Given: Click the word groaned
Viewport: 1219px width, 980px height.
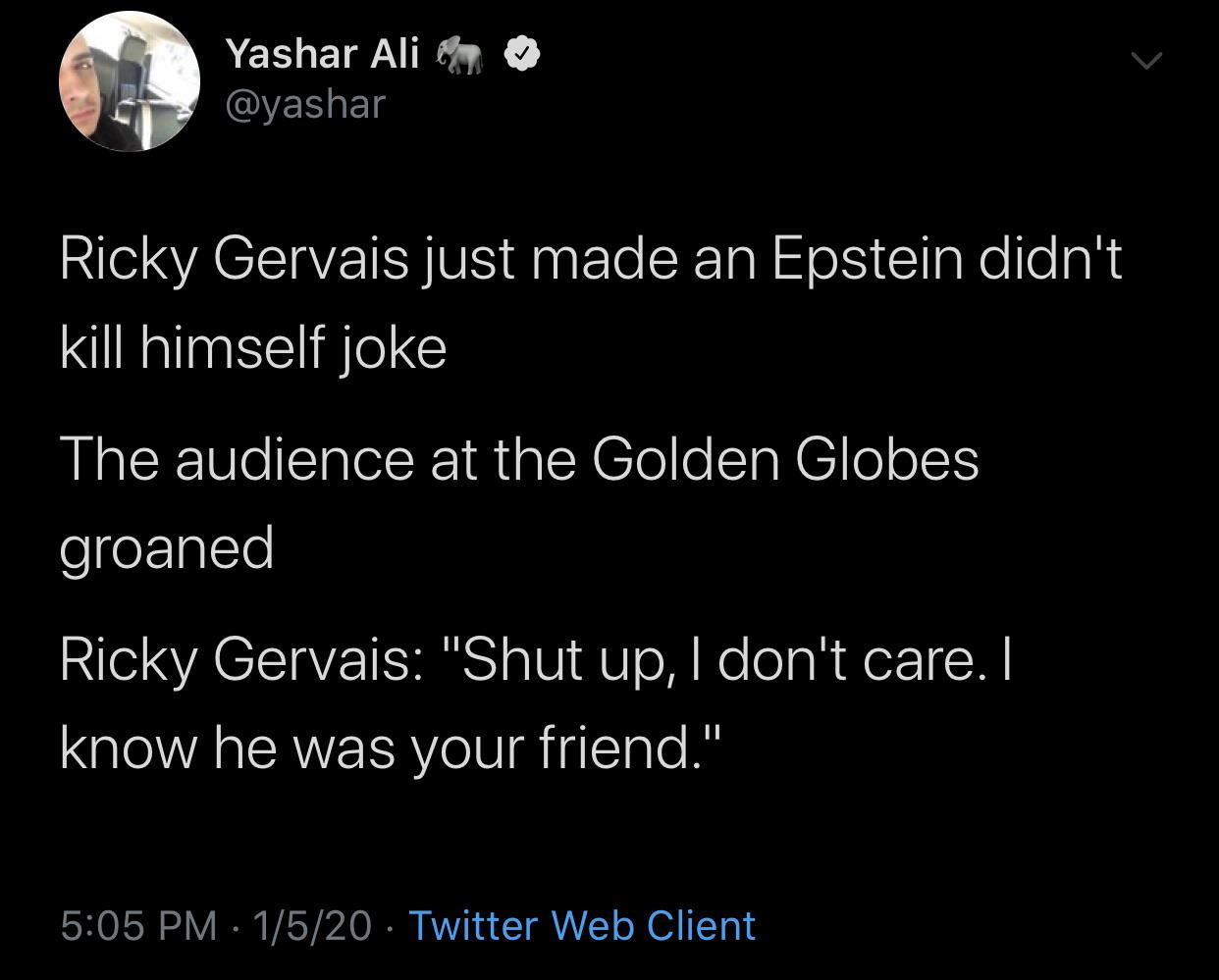Looking at the screenshot, I should (x=167, y=547).
